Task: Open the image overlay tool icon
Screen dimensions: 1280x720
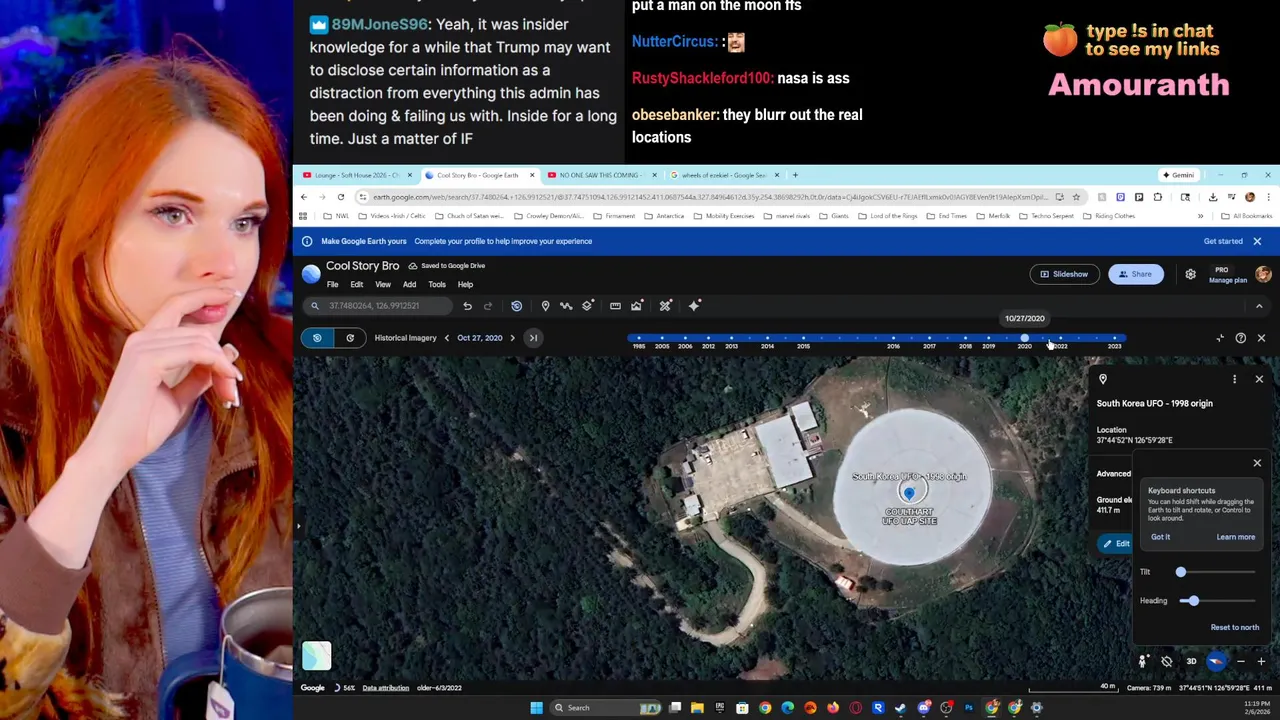Action: pos(636,306)
